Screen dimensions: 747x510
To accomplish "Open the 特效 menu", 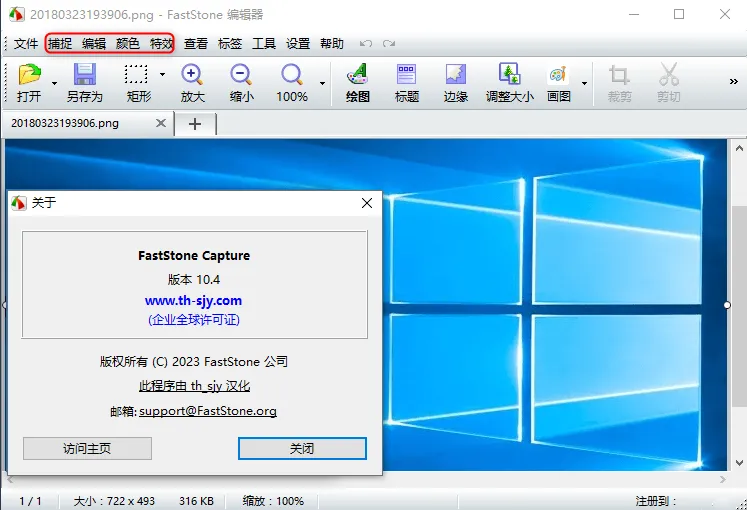I will click(161, 44).
